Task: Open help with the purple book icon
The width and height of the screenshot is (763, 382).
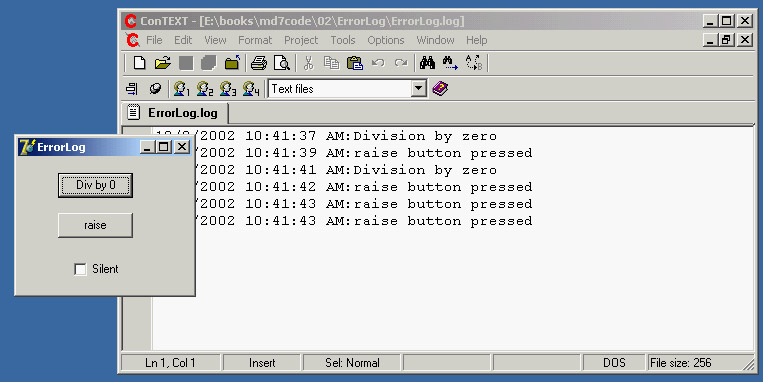Action: click(440, 89)
